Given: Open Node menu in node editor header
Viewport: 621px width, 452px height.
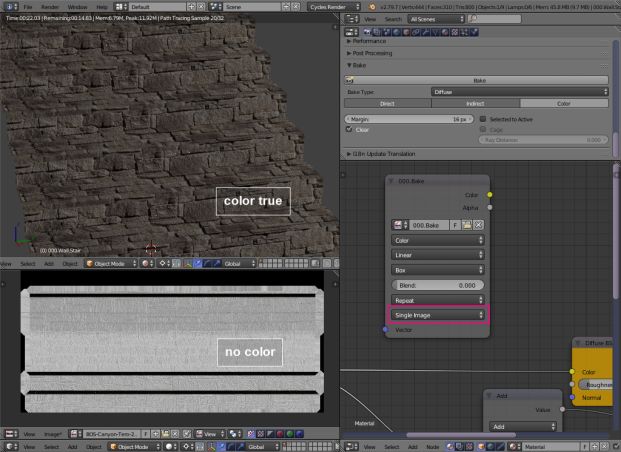Looking at the screenshot, I should point(432,447).
